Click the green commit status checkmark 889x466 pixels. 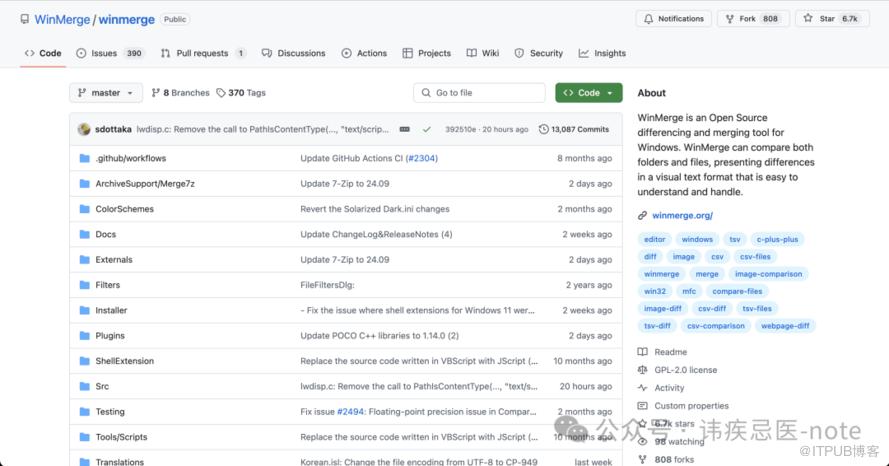[x=427, y=129]
